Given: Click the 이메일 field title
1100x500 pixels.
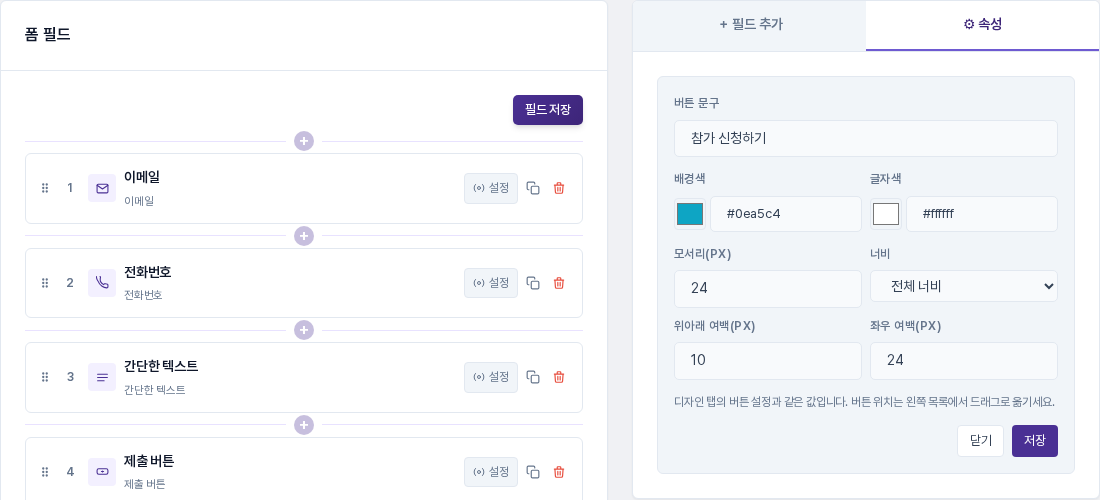Looking at the screenshot, I should click(142, 177).
